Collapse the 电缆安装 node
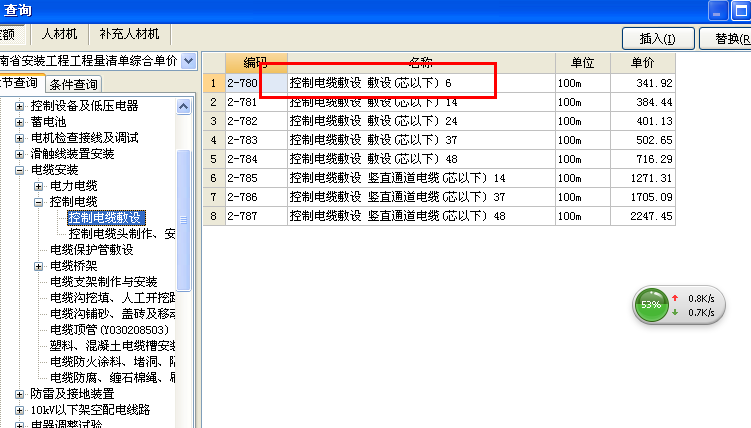 tap(19, 170)
